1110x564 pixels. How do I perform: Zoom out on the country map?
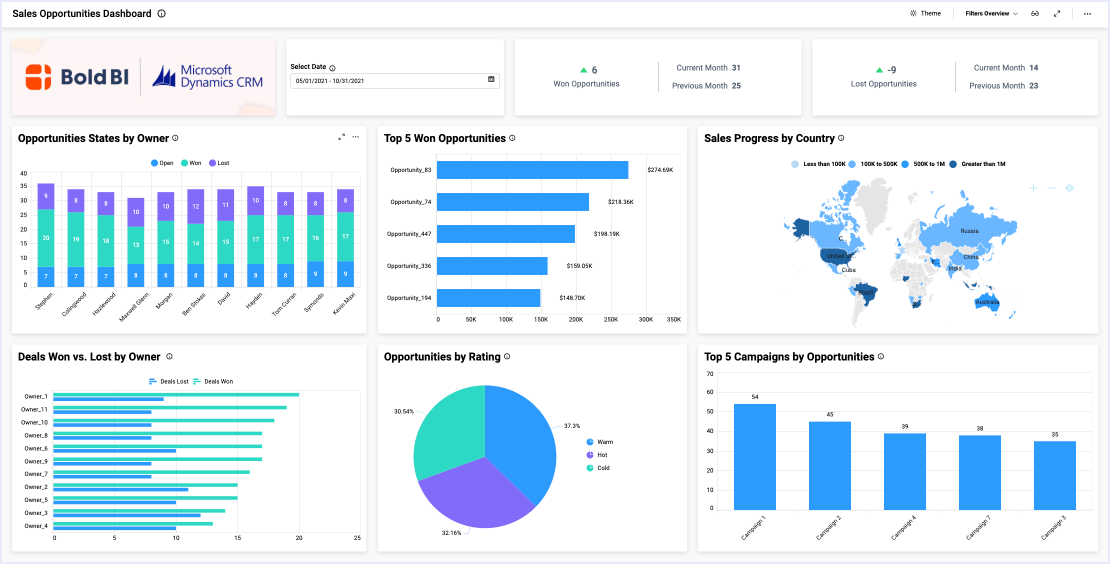coord(1051,188)
